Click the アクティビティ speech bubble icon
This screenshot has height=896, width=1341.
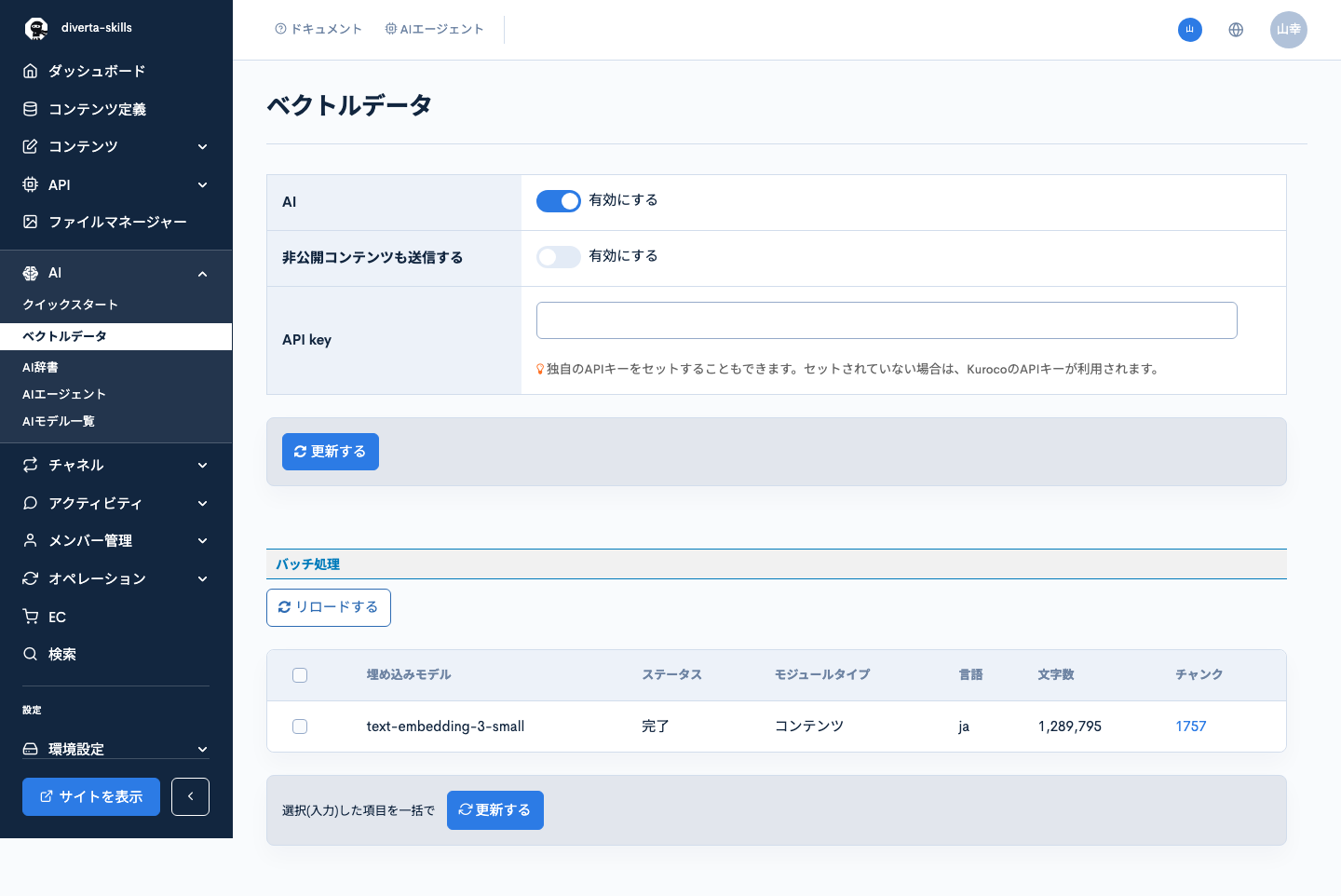31,503
